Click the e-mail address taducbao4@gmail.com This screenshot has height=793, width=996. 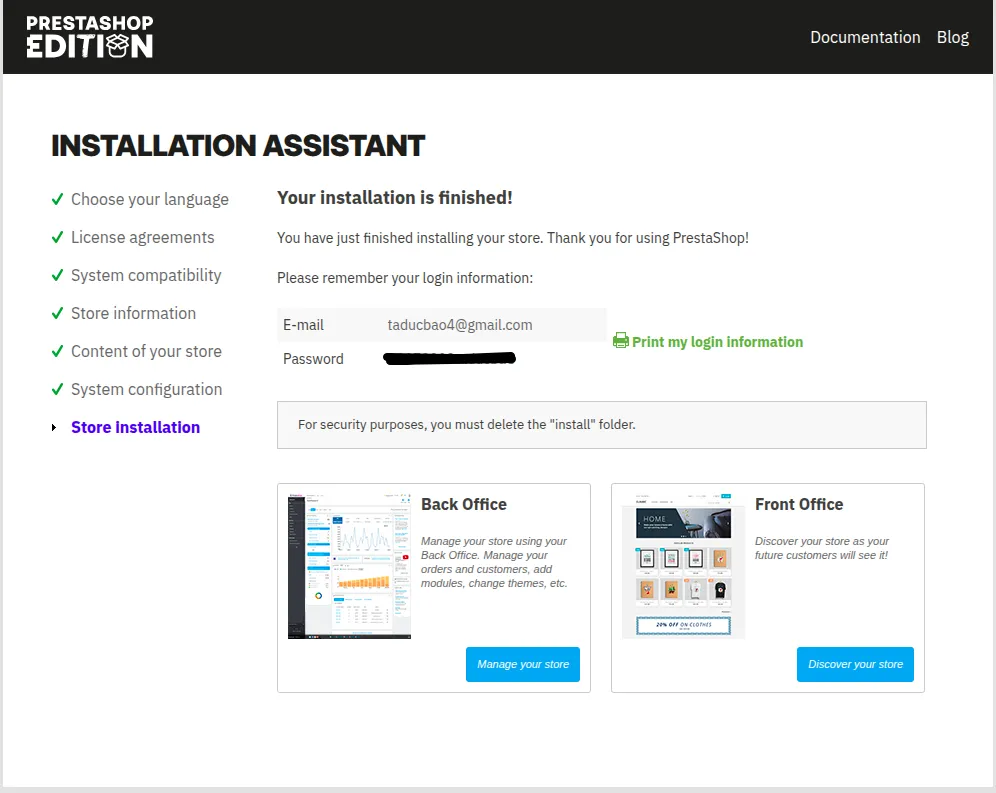tap(460, 325)
